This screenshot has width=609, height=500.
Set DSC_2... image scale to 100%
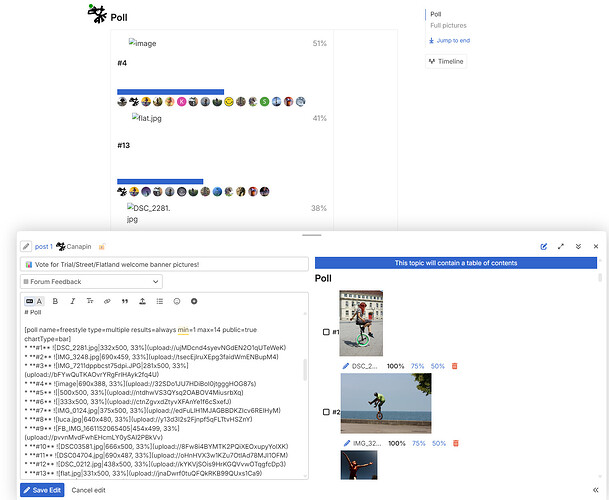pyautogui.click(x=395, y=366)
